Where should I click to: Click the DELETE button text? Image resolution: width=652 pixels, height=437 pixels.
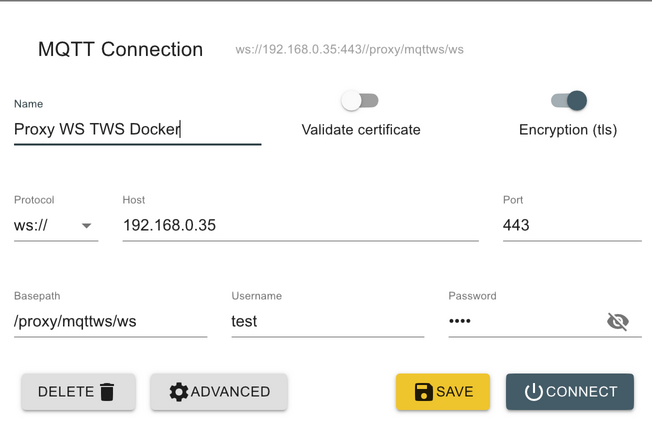point(66,392)
